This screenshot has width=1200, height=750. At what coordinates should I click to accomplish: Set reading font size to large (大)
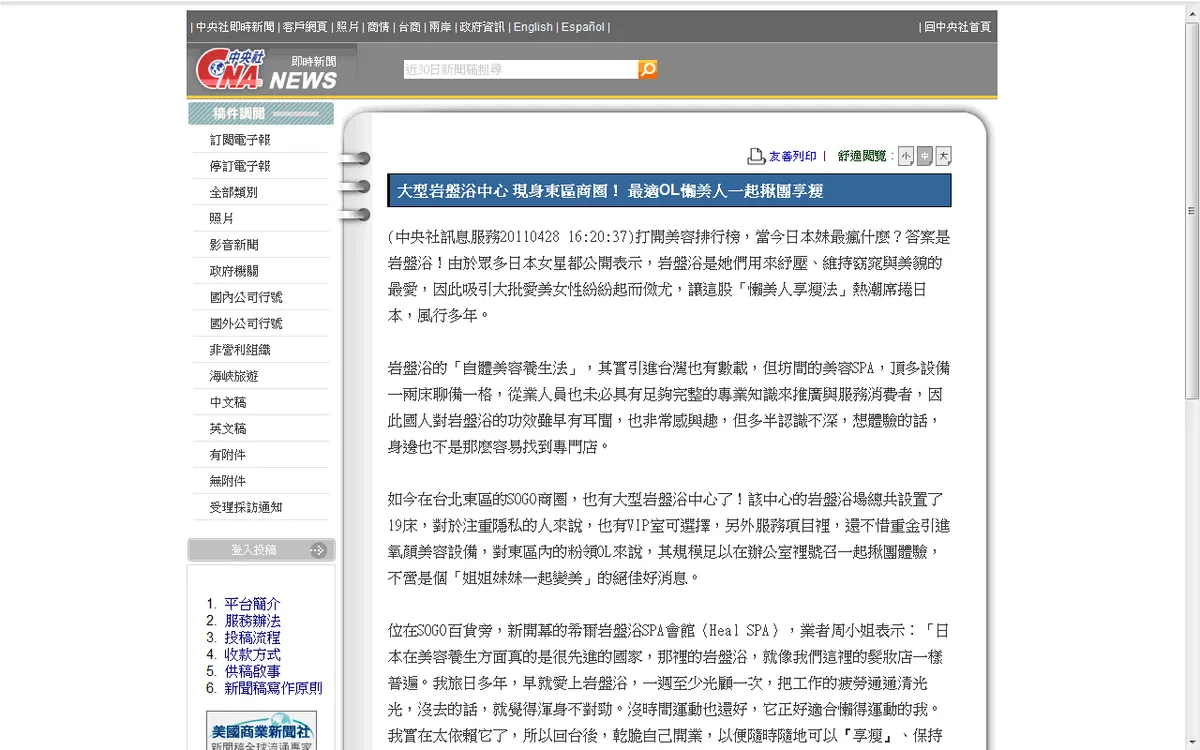pyautogui.click(x=943, y=156)
